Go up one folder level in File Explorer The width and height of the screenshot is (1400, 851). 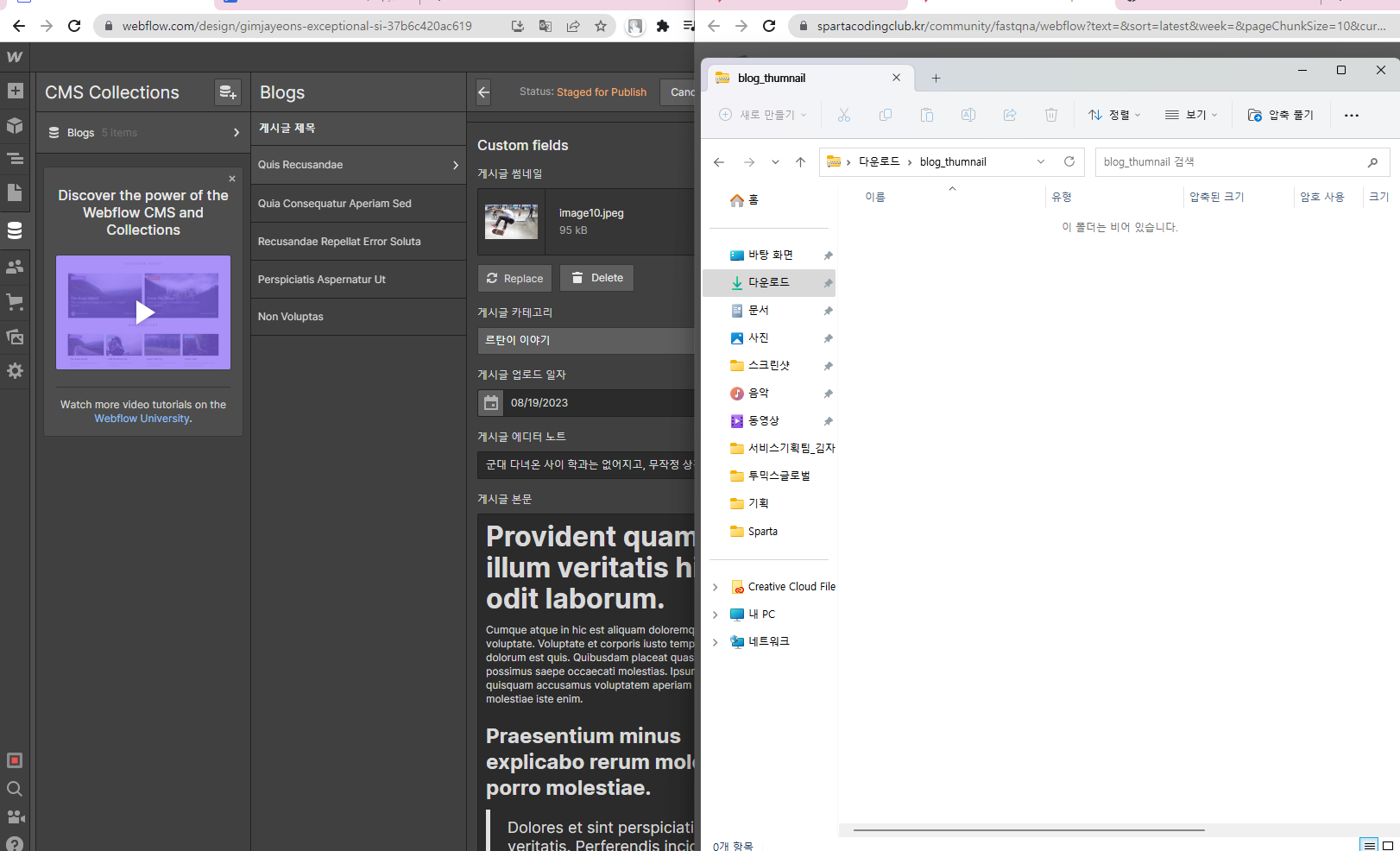point(800,161)
